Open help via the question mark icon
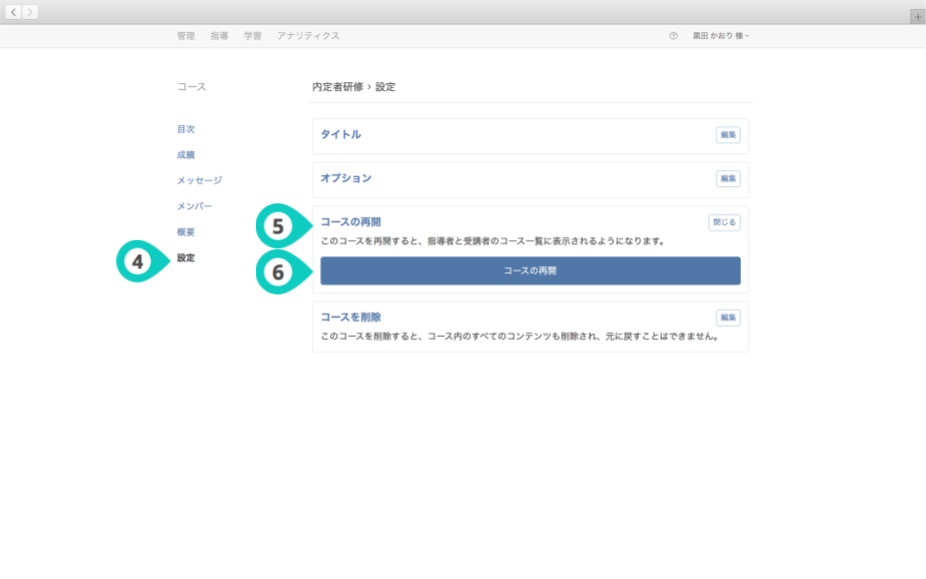This screenshot has width=926, height=579. tap(673, 36)
